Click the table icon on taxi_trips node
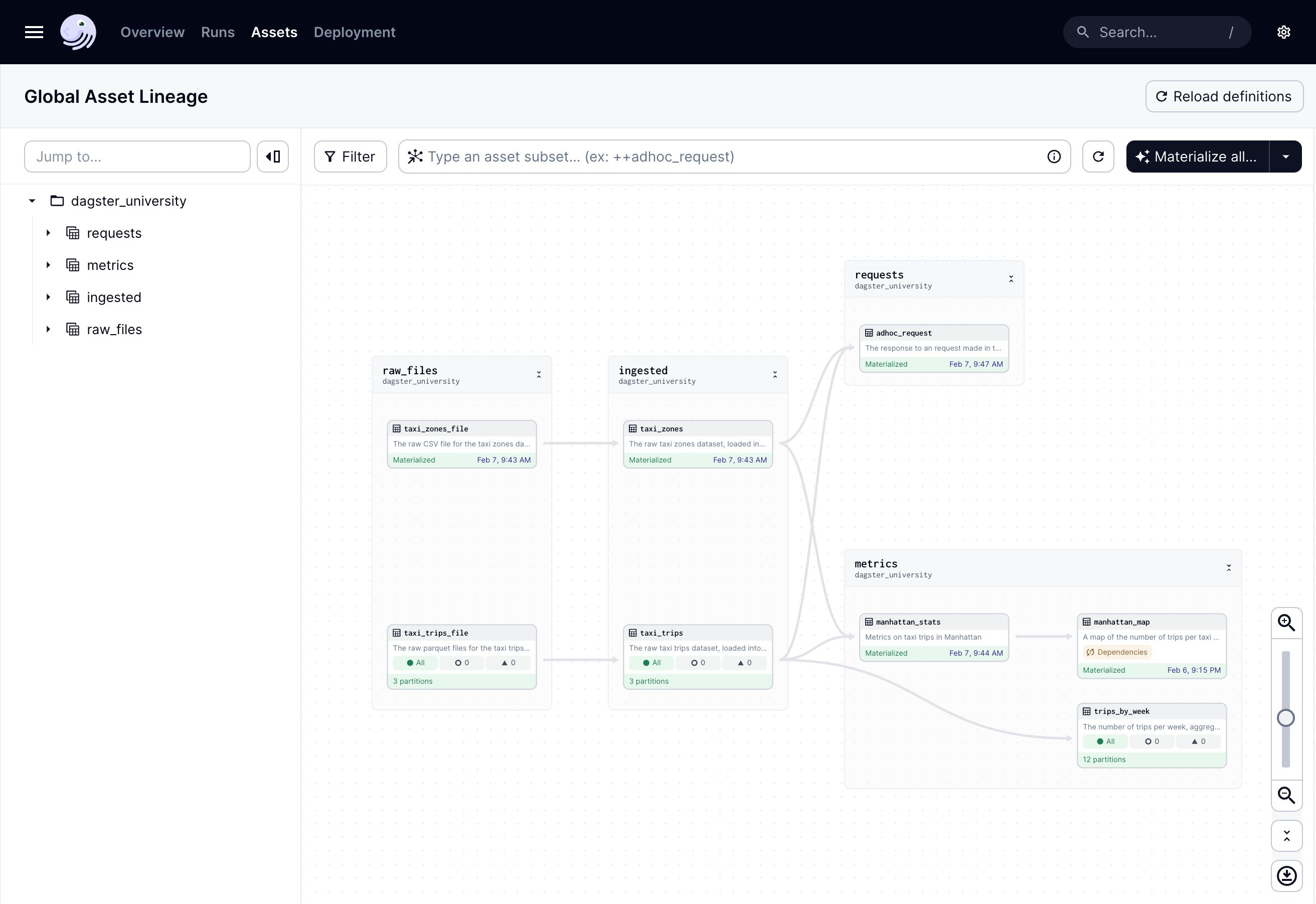Screen dimensions: 1316x904 (632, 633)
